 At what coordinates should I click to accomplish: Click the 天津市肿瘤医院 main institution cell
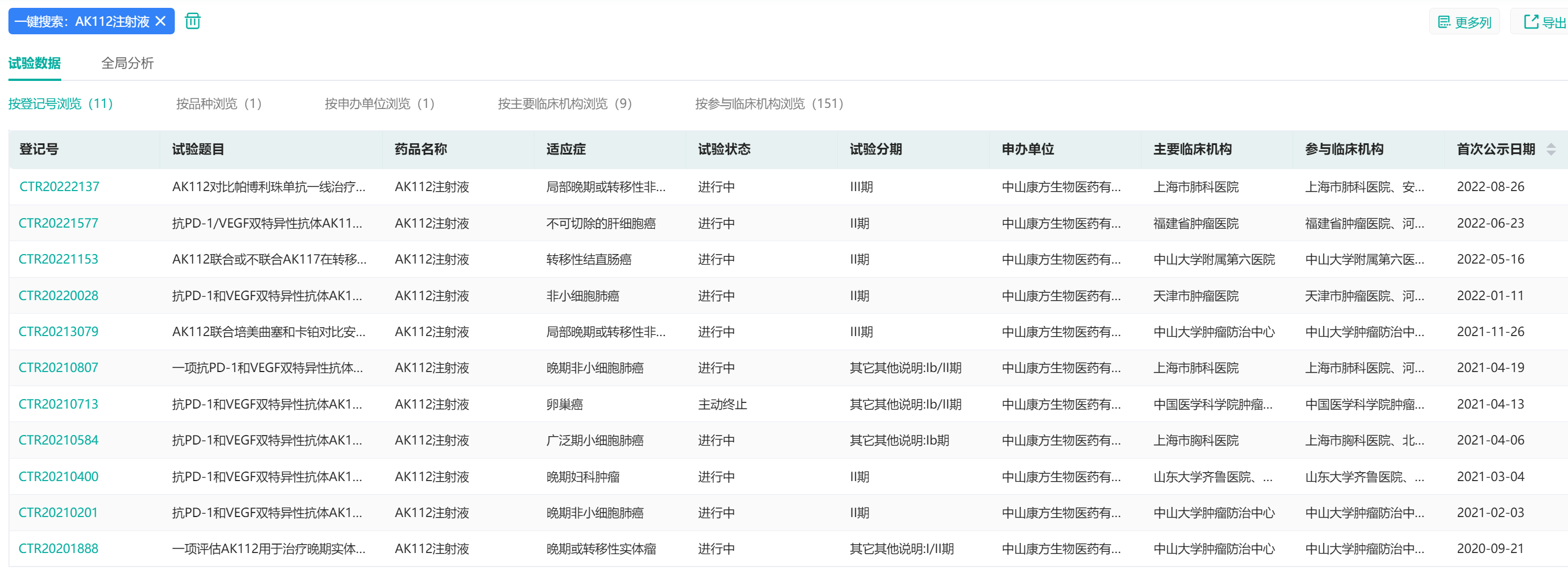point(1196,296)
